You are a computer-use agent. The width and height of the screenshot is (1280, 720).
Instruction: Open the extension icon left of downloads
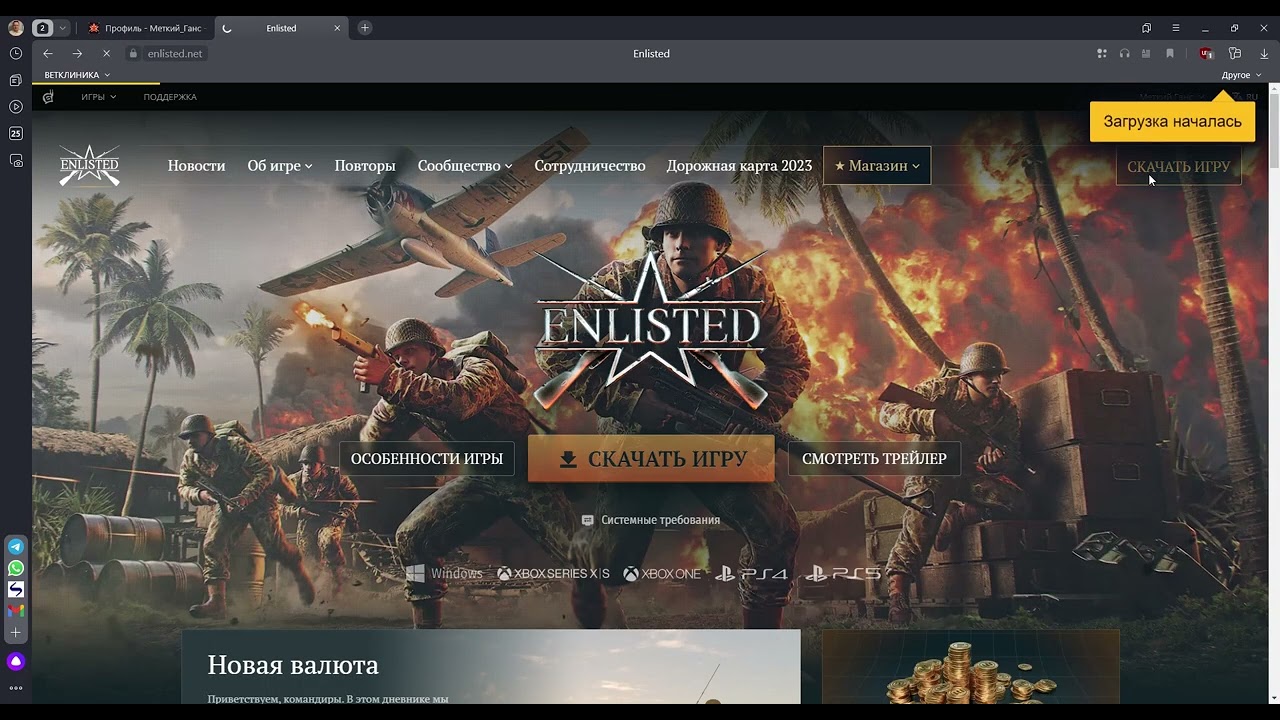point(1235,54)
